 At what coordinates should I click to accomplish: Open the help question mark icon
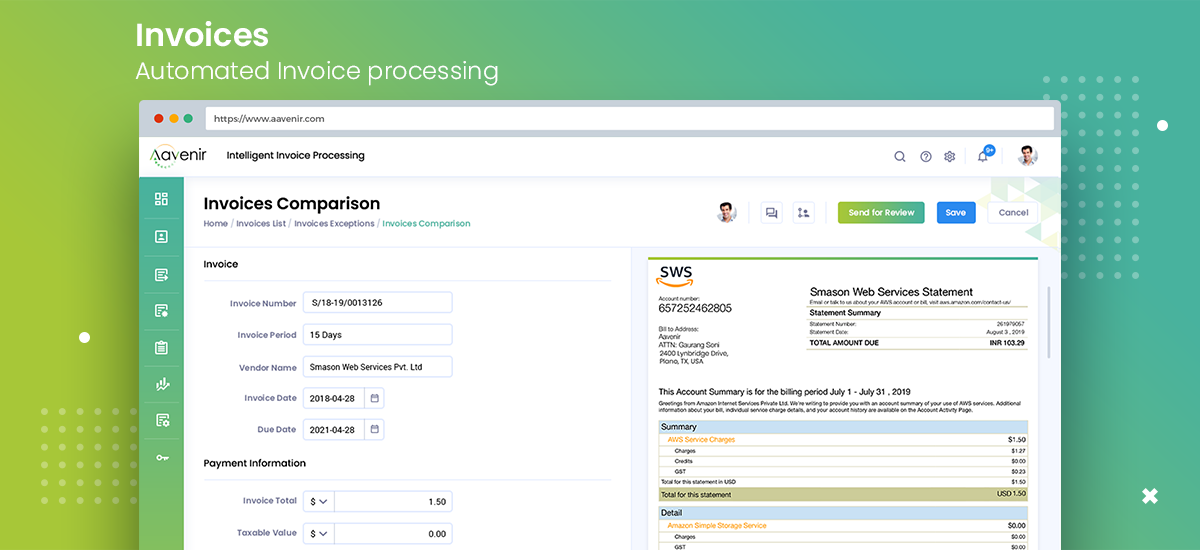[926, 156]
